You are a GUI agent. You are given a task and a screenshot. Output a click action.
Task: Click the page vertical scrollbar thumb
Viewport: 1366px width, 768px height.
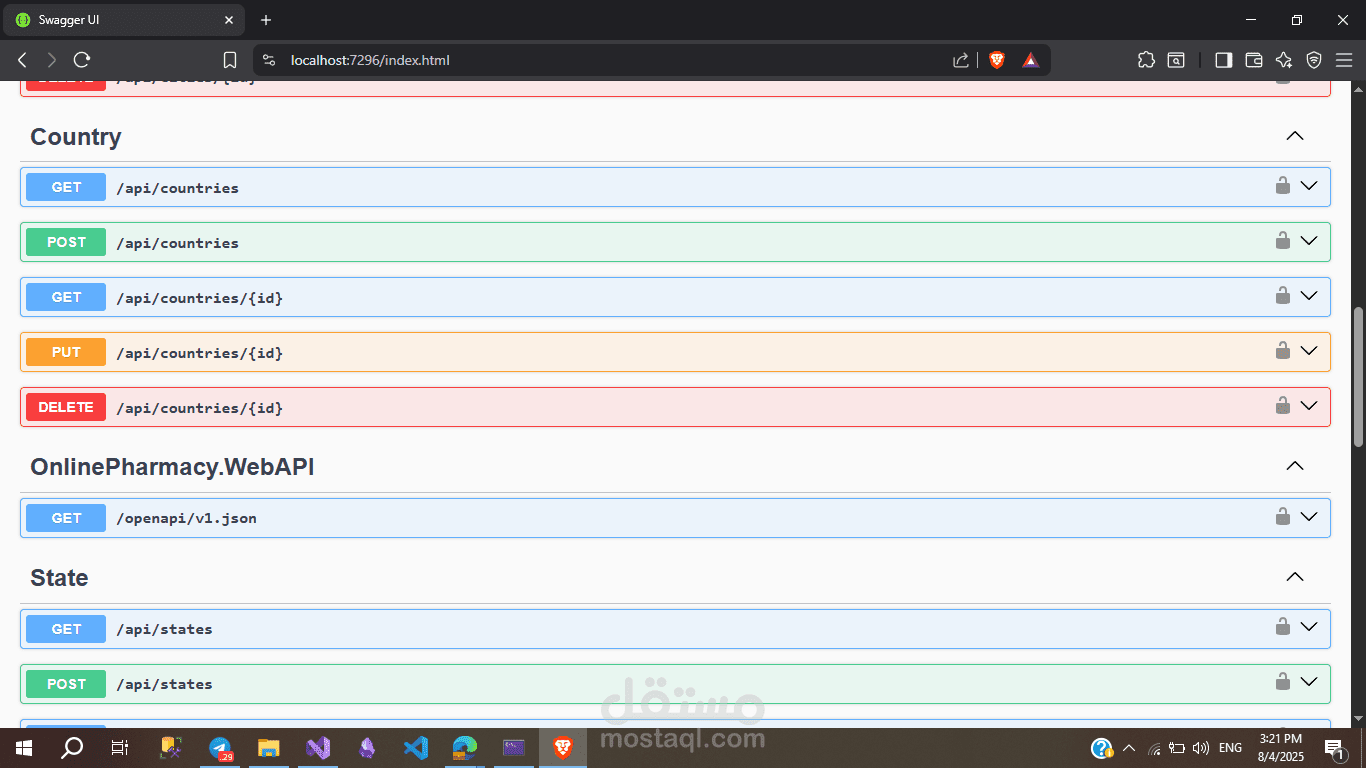[x=1358, y=377]
